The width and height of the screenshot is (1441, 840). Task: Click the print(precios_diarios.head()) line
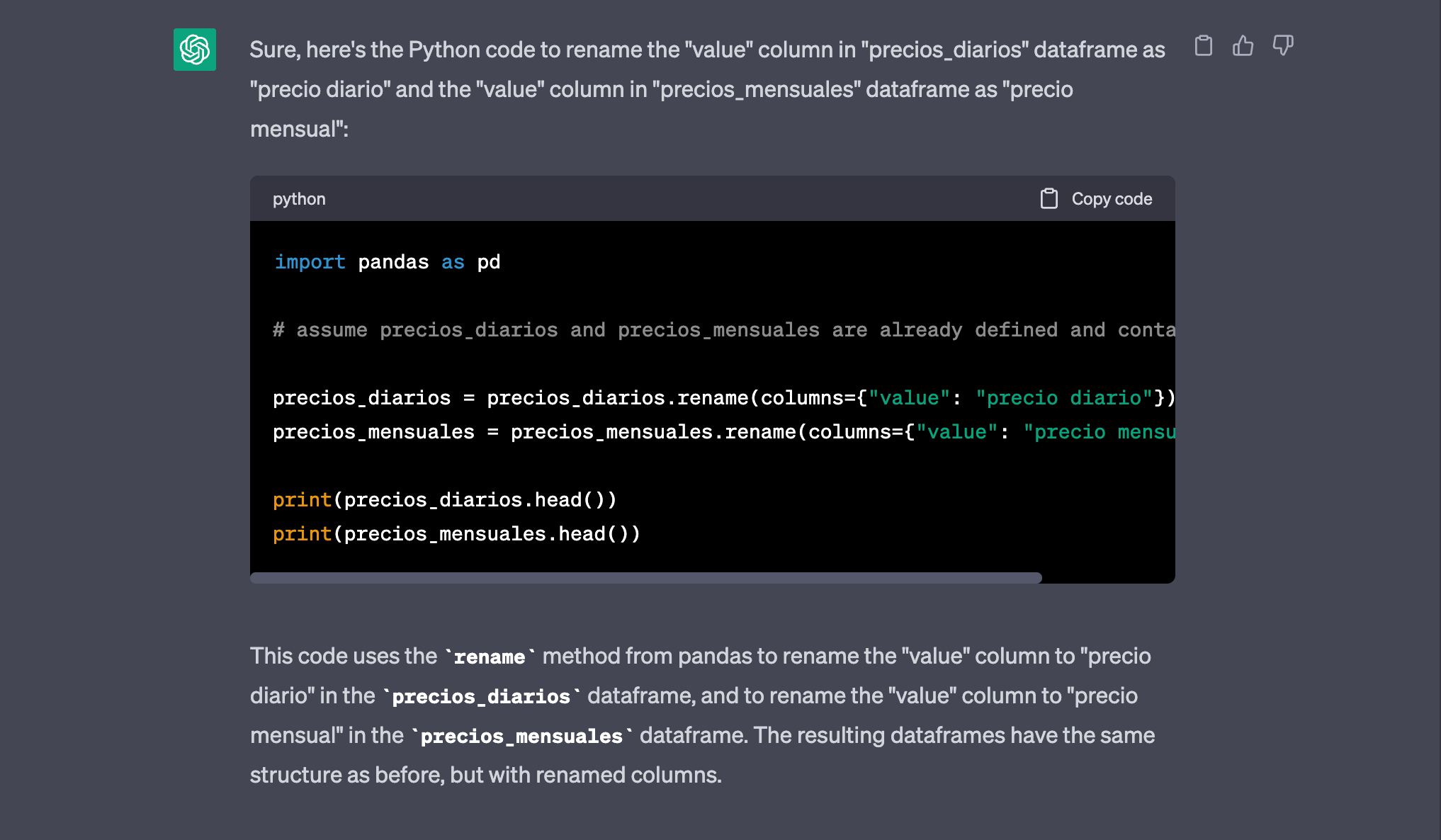(x=445, y=500)
